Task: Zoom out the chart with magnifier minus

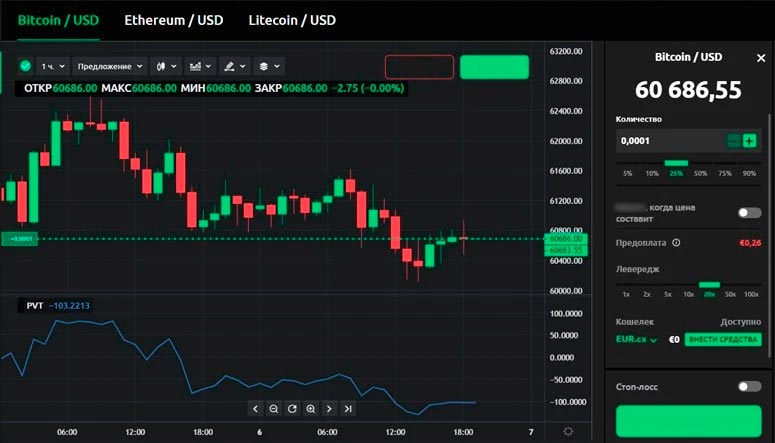Action: coord(274,409)
